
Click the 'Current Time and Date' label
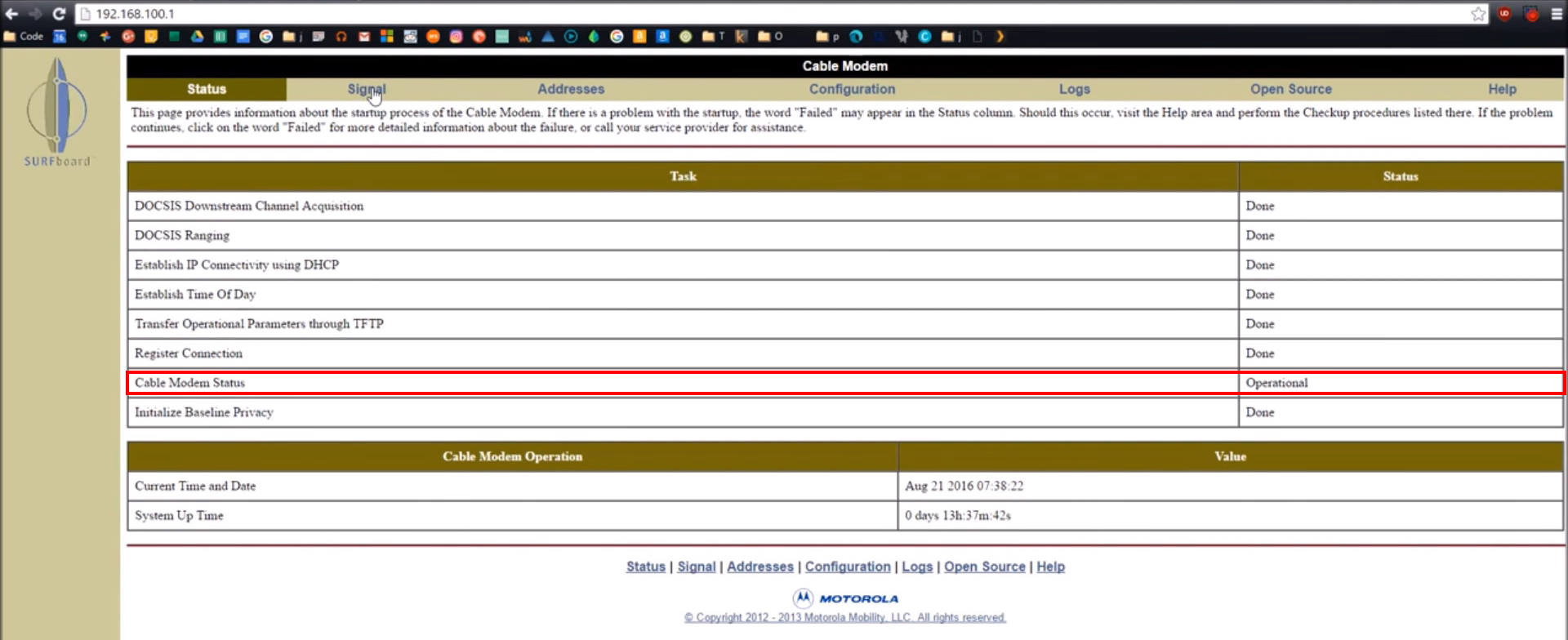tap(195, 486)
